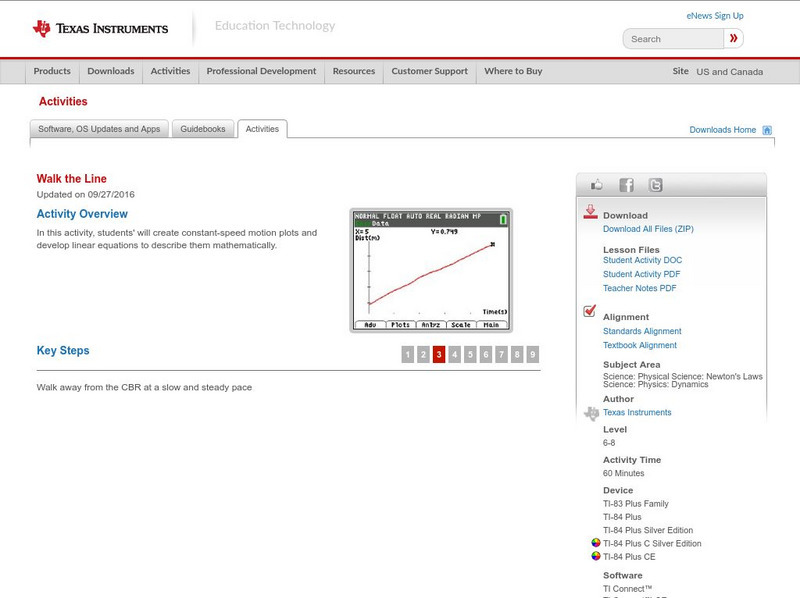
Task: Go to key step 7
Action: tap(502, 354)
